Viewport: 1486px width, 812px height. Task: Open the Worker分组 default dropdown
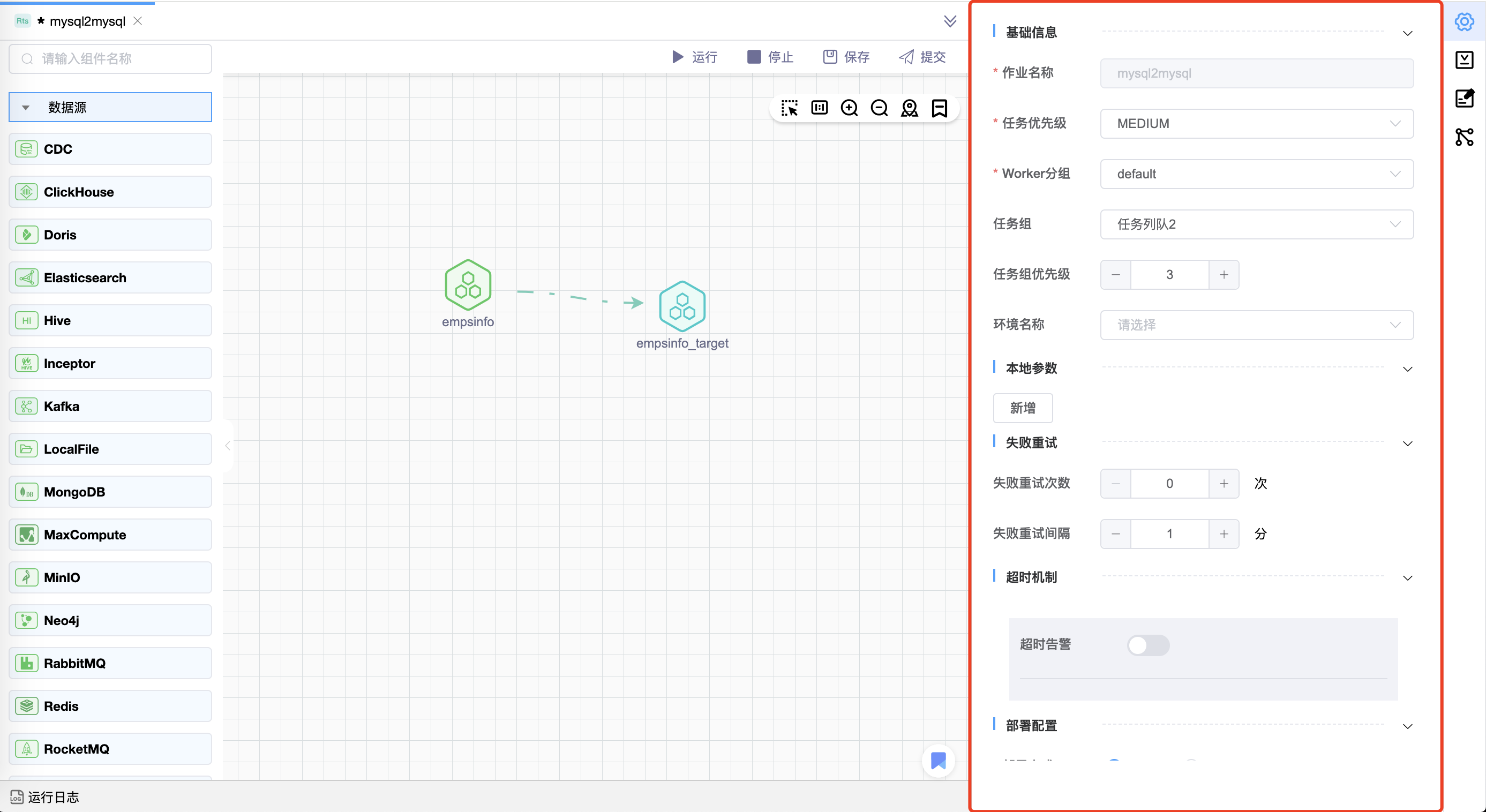[x=1256, y=174]
